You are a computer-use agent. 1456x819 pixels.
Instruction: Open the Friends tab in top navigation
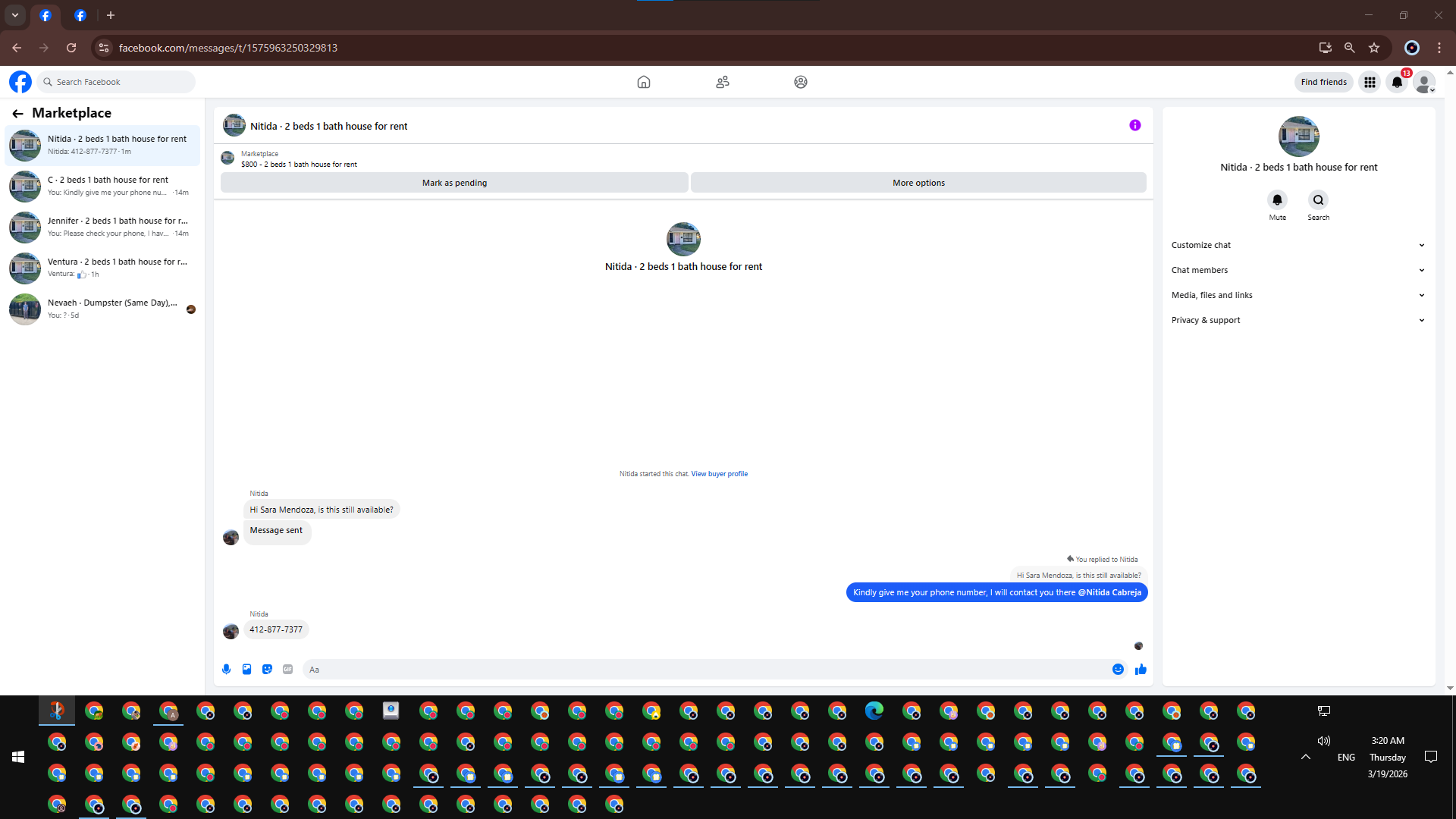coord(722,82)
